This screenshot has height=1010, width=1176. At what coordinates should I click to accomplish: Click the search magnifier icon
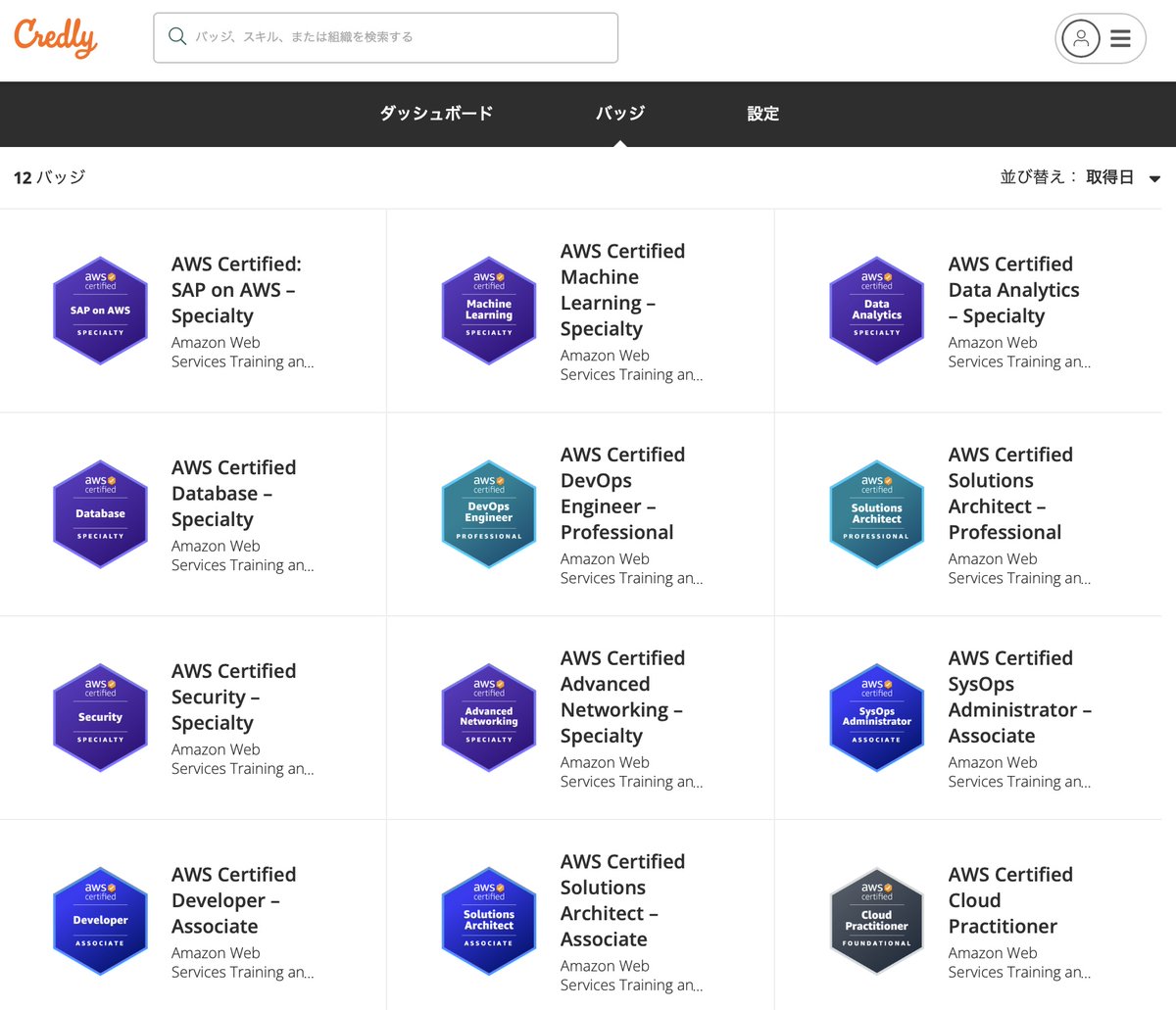[x=177, y=36]
